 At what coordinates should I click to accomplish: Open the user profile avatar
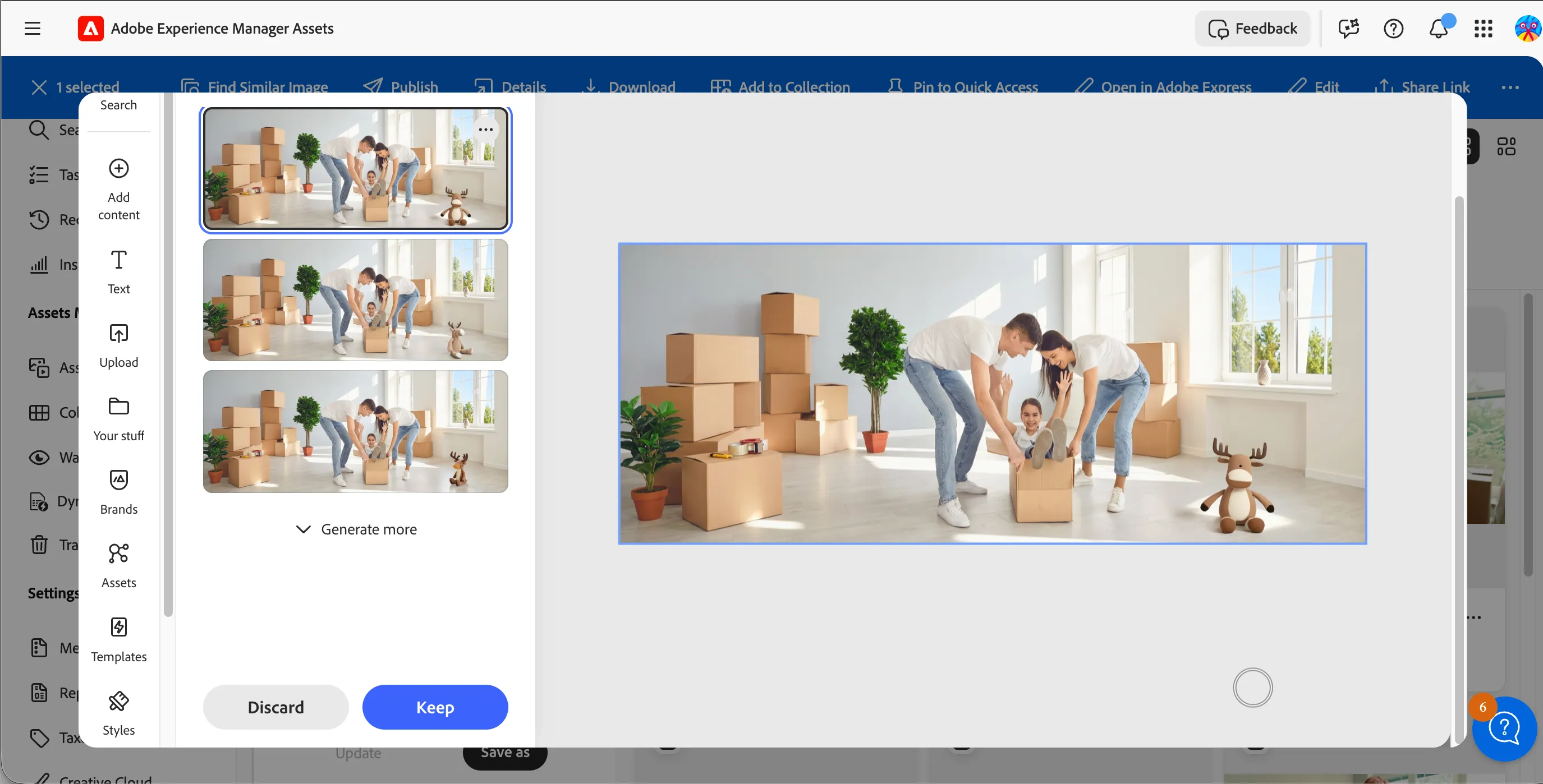(1527, 28)
